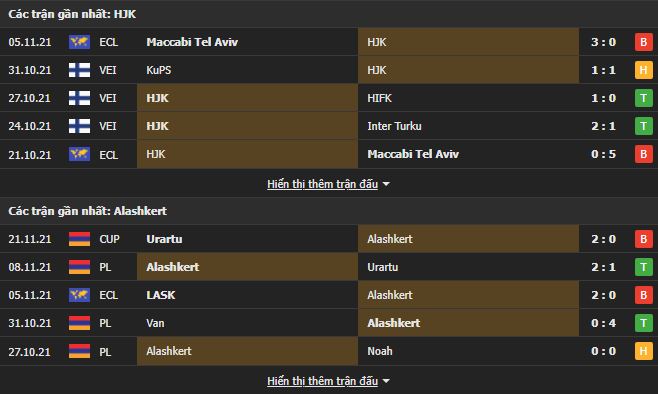Image resolution: width=658 pixels, height=394 pixels.
Task: Click the Các trận gần nhất: HJK header
Action: [x=72, y=14]
